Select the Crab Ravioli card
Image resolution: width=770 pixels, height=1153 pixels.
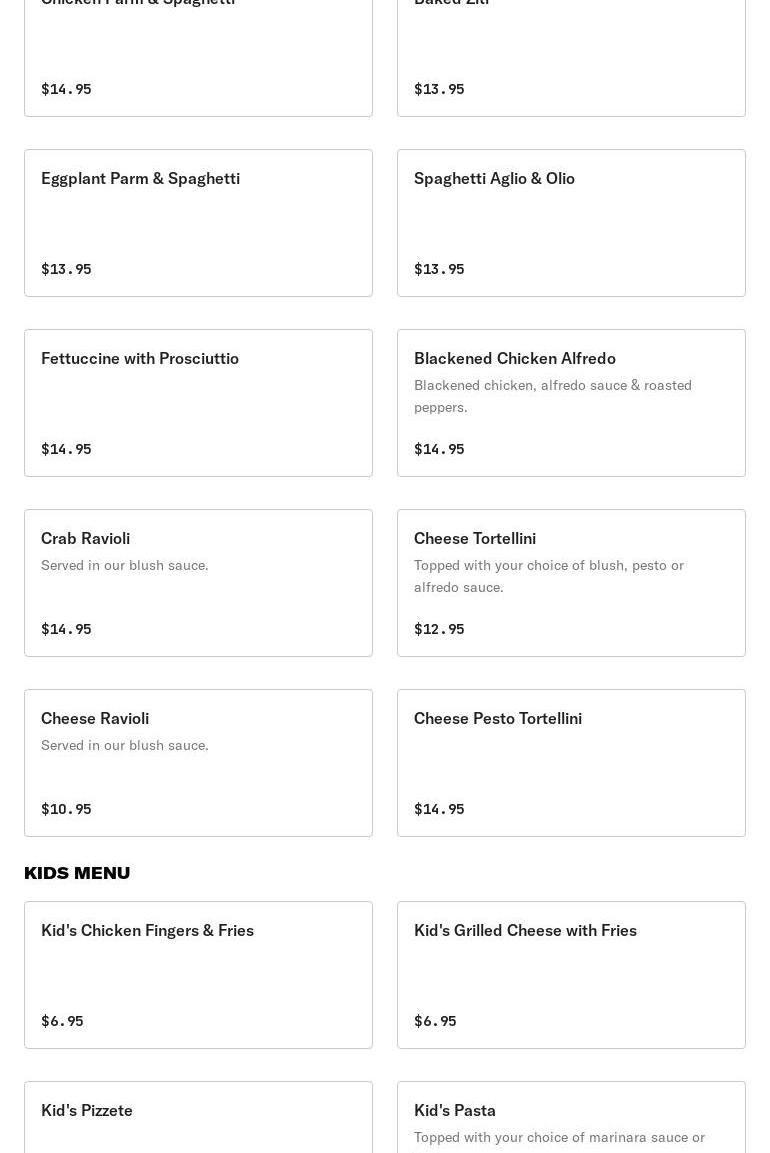point(198,583)
